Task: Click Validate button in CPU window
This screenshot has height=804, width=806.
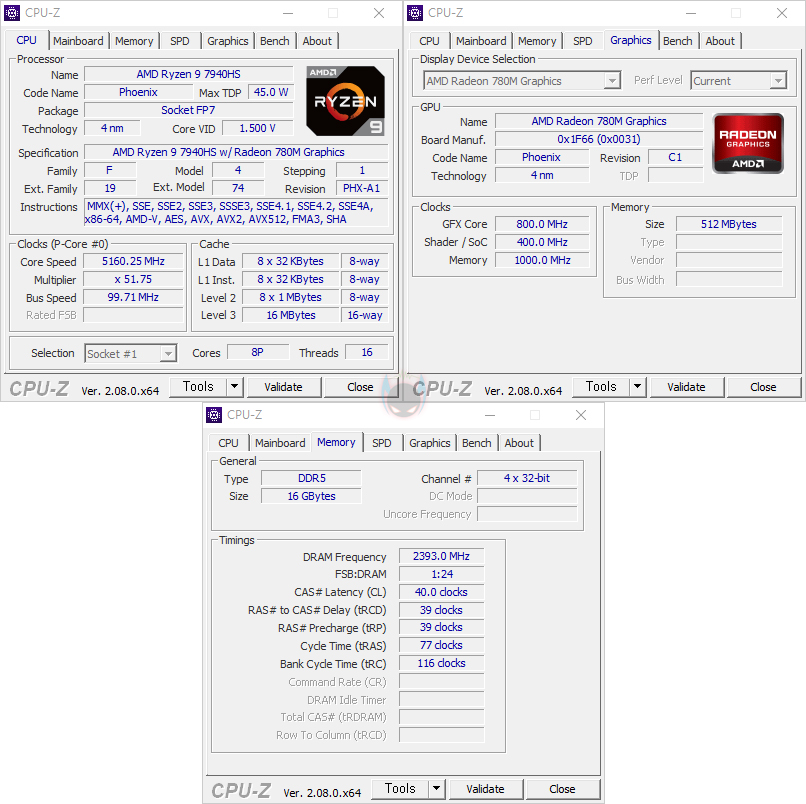Action: [x=283, y=387]
